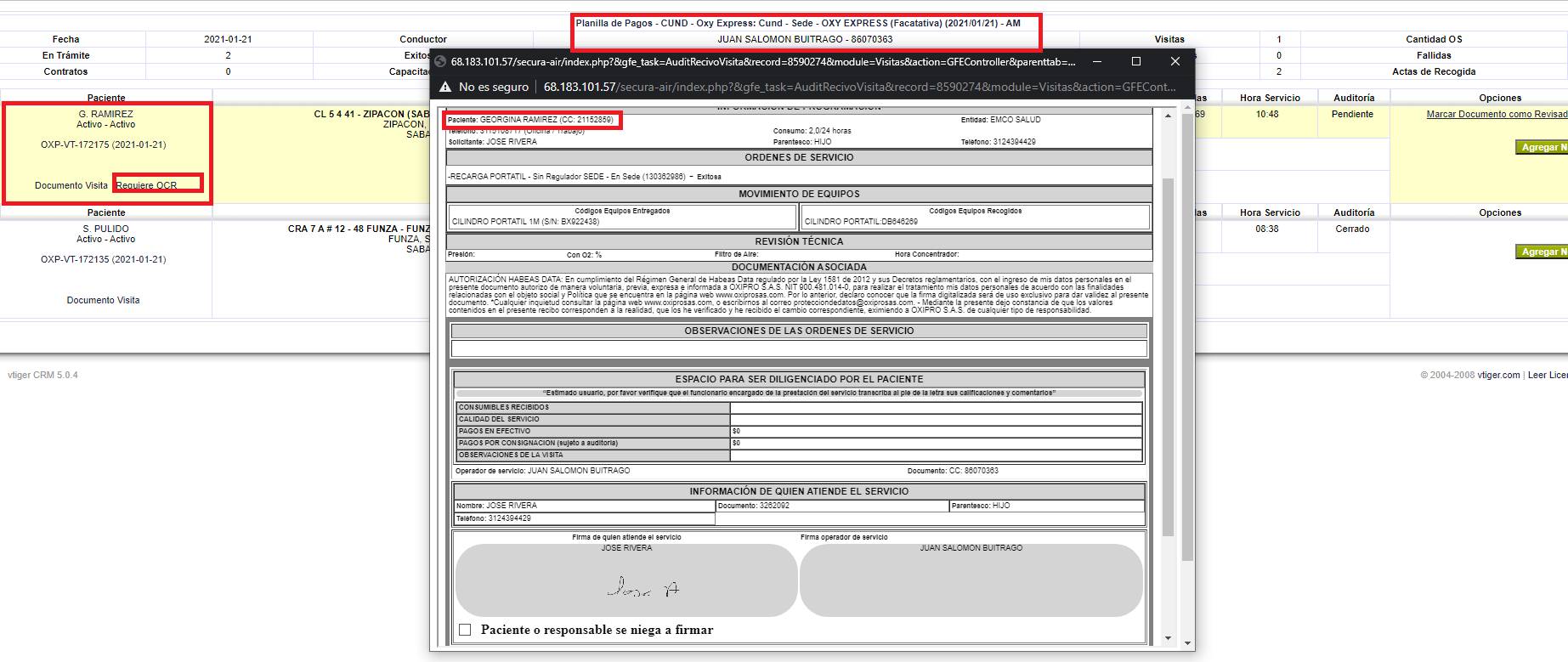Click the 'Agregar' button in G. RAMIREZ row
This screenshot has width=1568, height=662.
[x=1542, y=147]
